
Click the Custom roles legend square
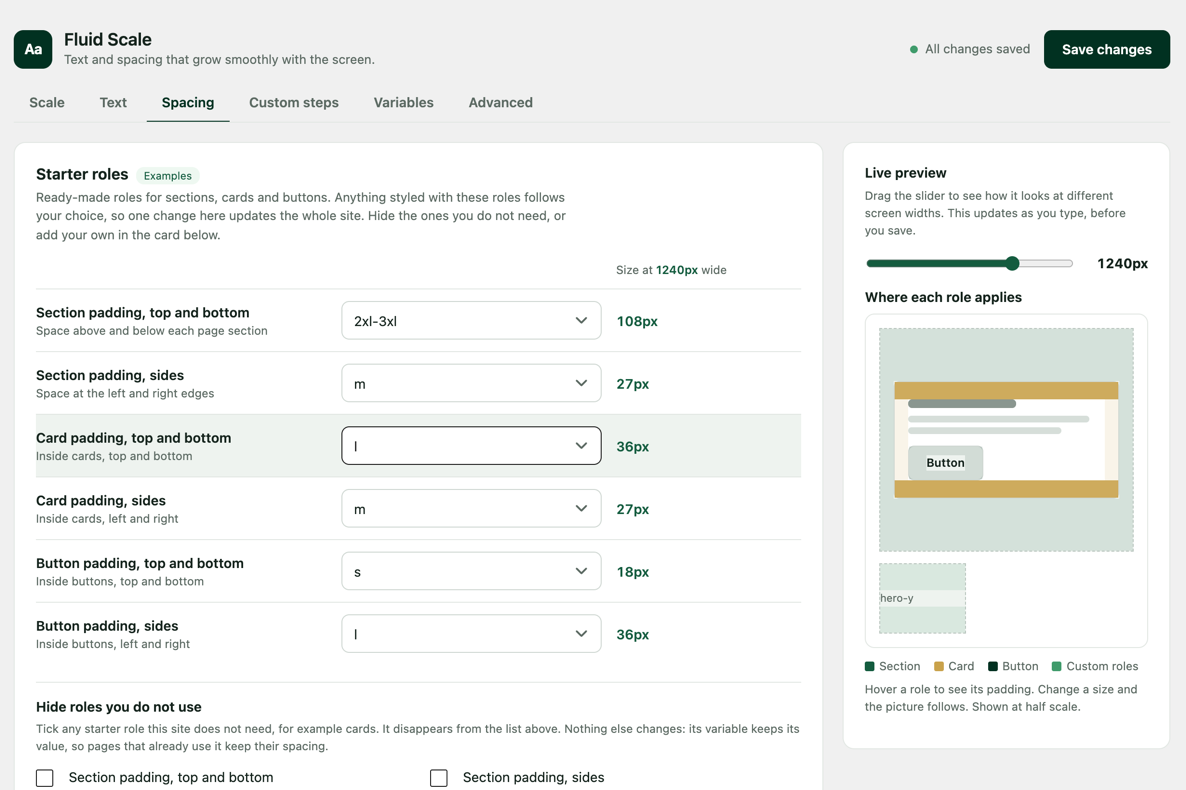coord(1057,667)
